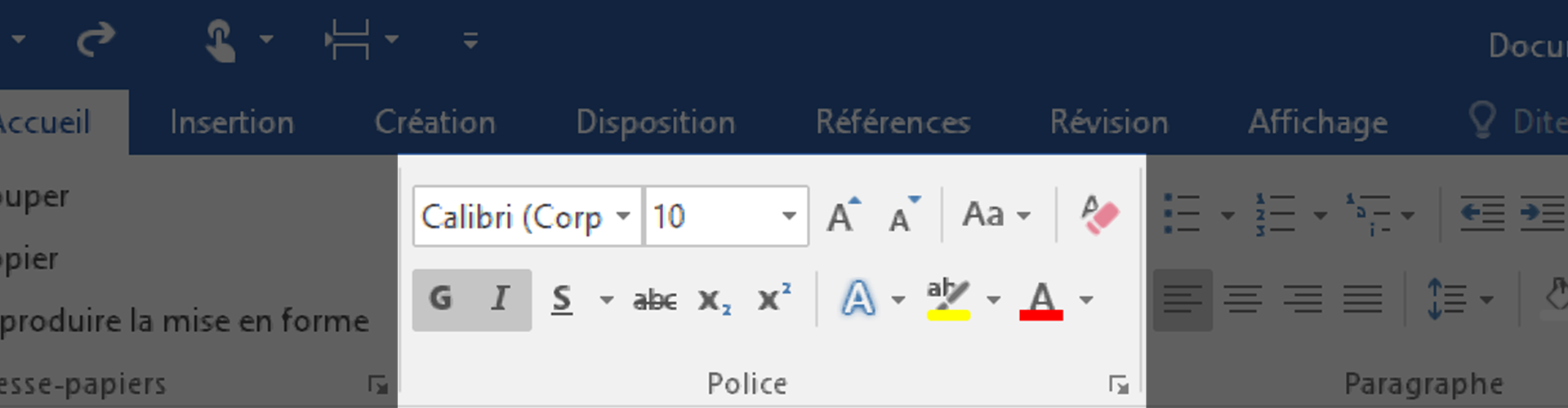Viewport: 1568px width, 408px height.
Task: Click the Increase Font Size icon
Action: (x=844, y=215)
